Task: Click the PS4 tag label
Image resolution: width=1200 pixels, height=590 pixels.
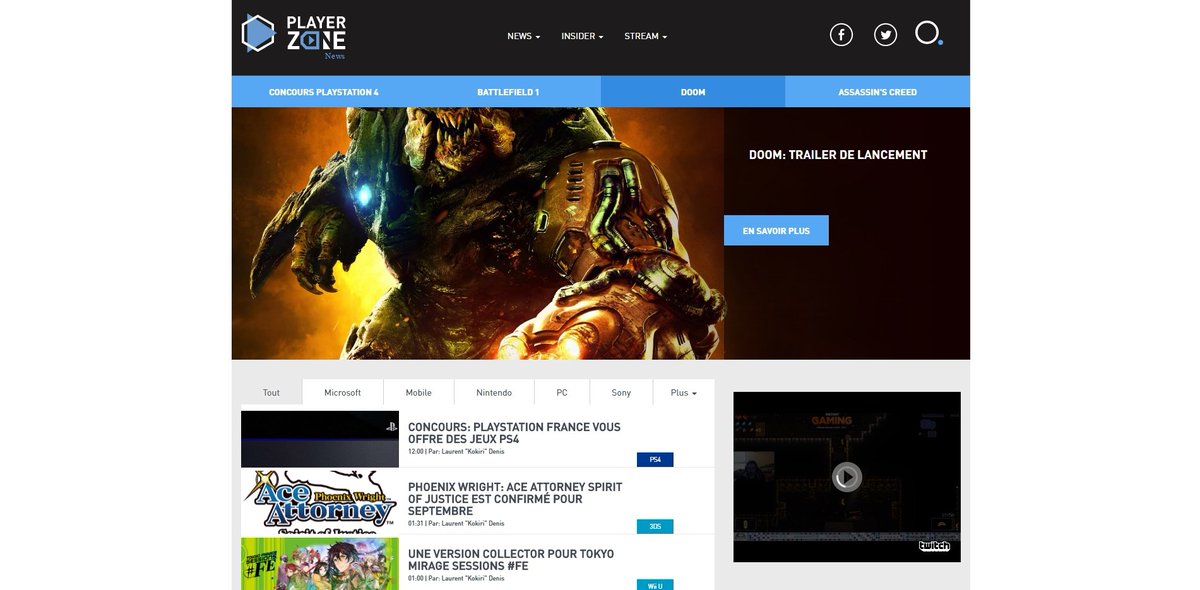Action: [x=655, y=460]
